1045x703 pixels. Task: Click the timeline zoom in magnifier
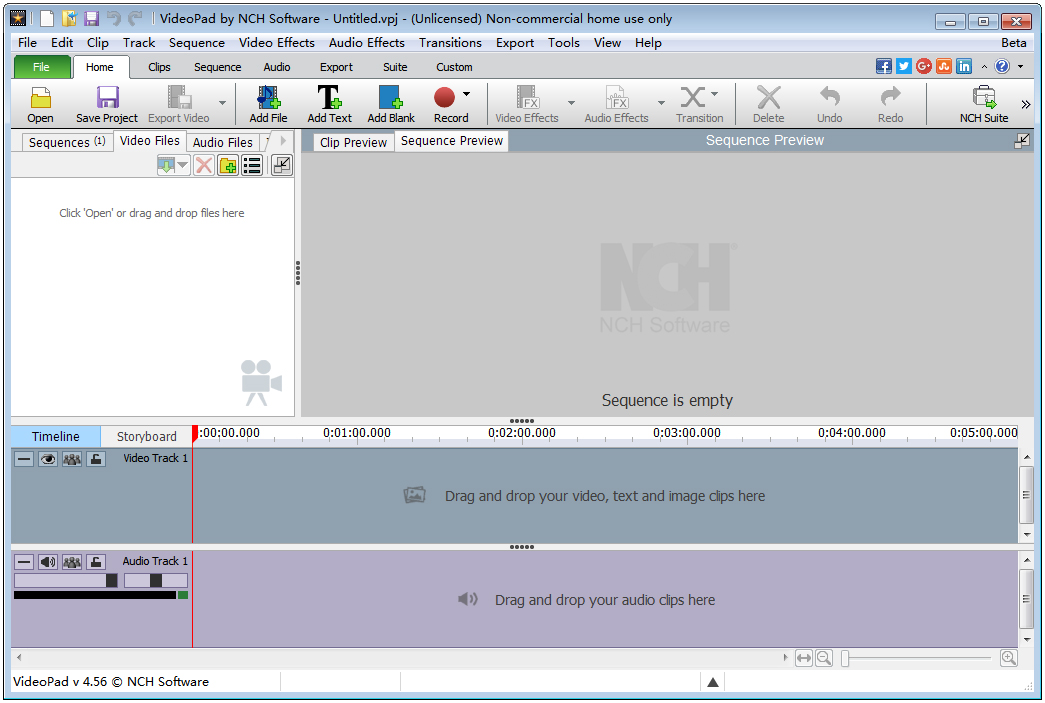tap(1009, 658)
